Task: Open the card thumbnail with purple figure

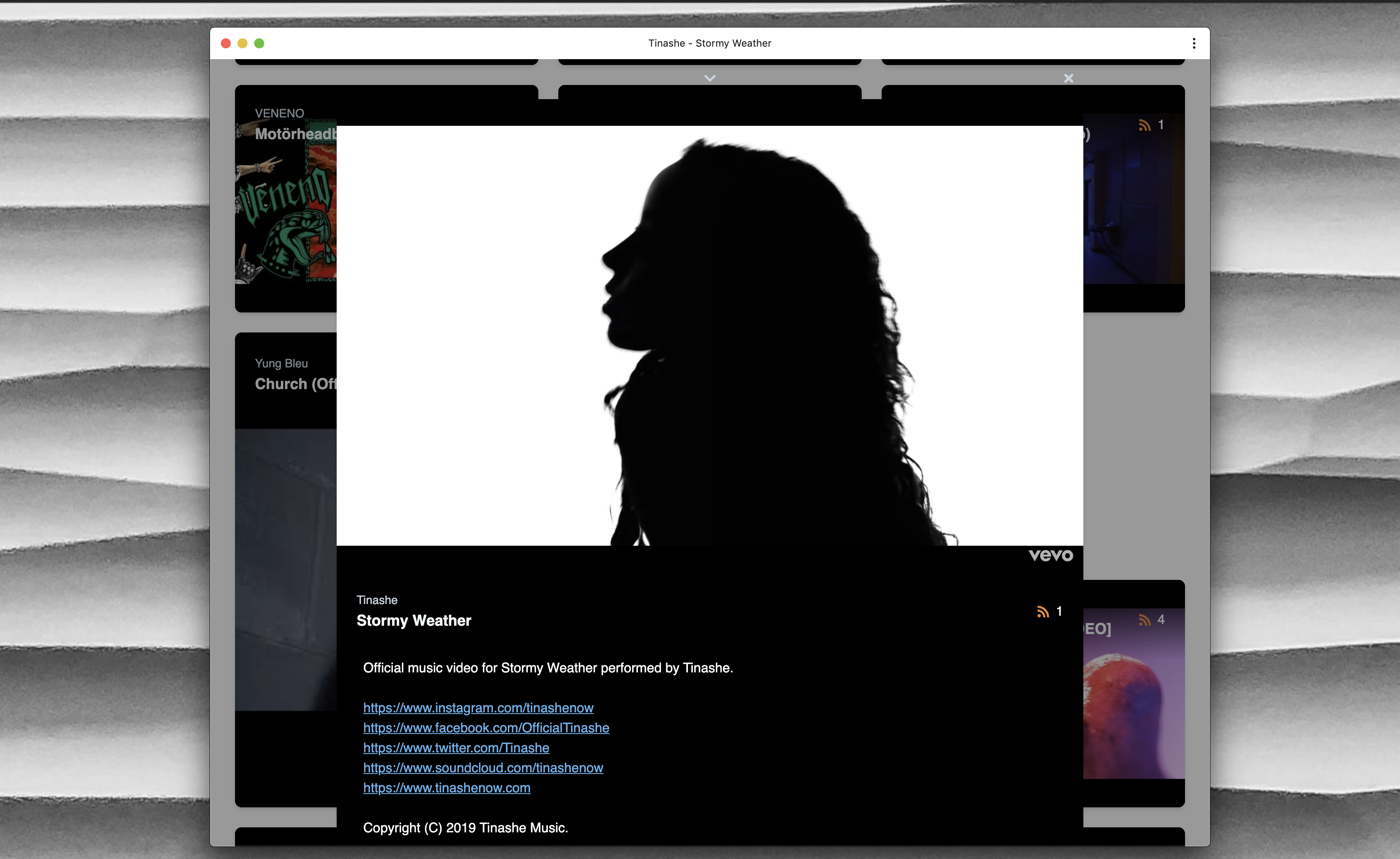Action: [1133, 693]
